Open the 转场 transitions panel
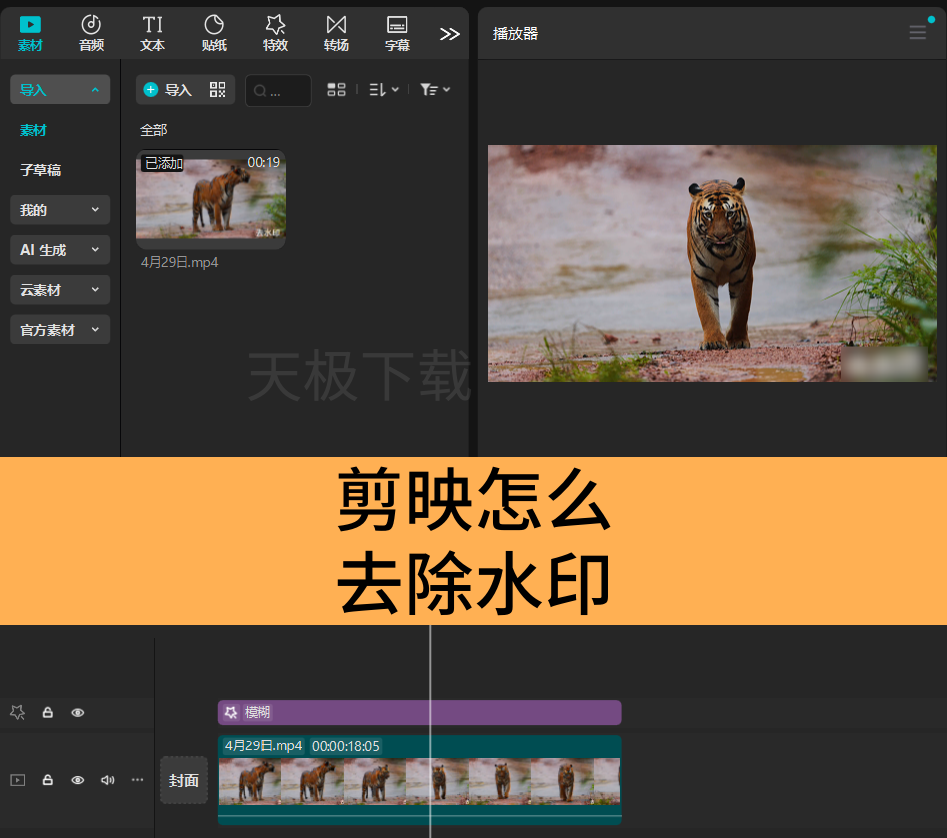Screen dimensions: 947x838 [x=336, y=33]
